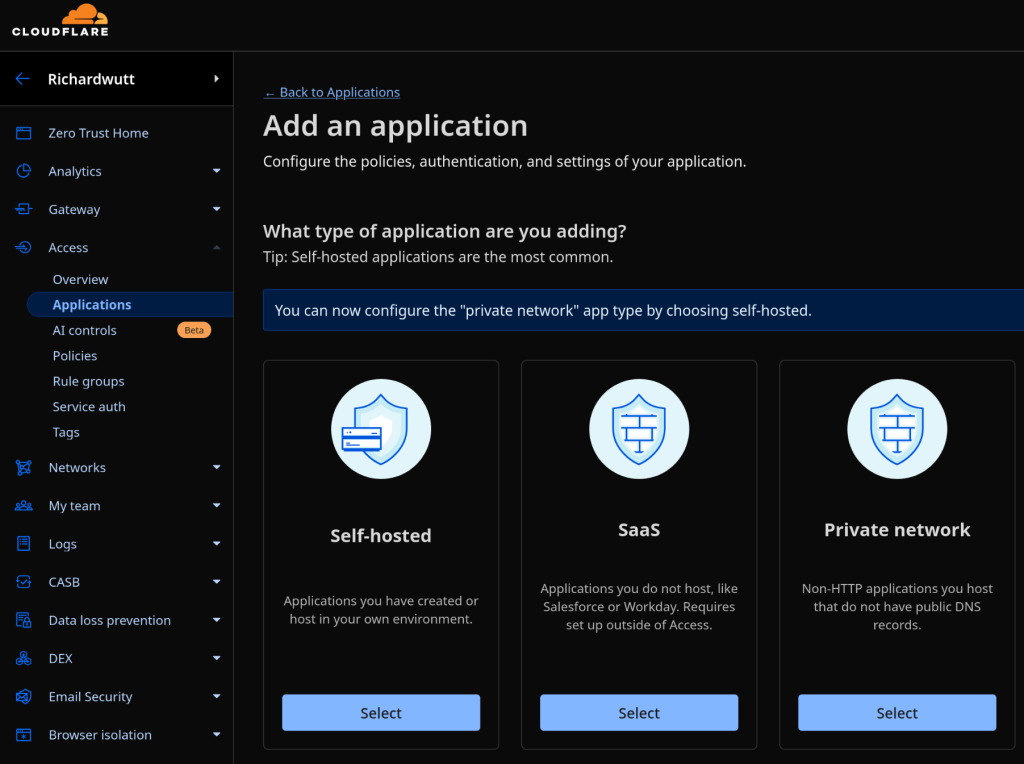The height and width of the screenshot is (764, 1024).
Task: Click the Private network shield thumbnail
Action: click(897, 429)
